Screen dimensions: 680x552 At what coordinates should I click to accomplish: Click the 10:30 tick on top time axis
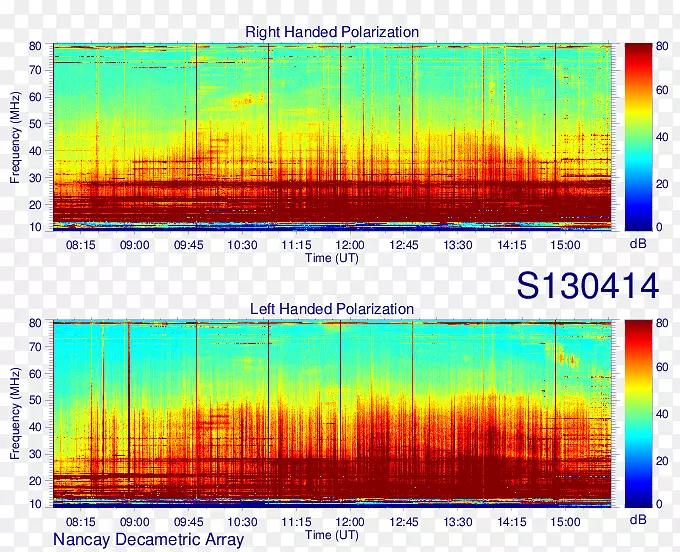point(242,245)
